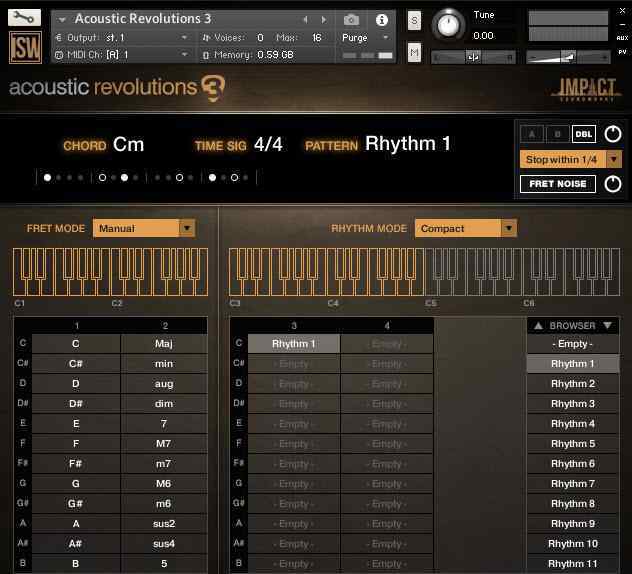Open the wrench instrument options icon

(24, 18)
